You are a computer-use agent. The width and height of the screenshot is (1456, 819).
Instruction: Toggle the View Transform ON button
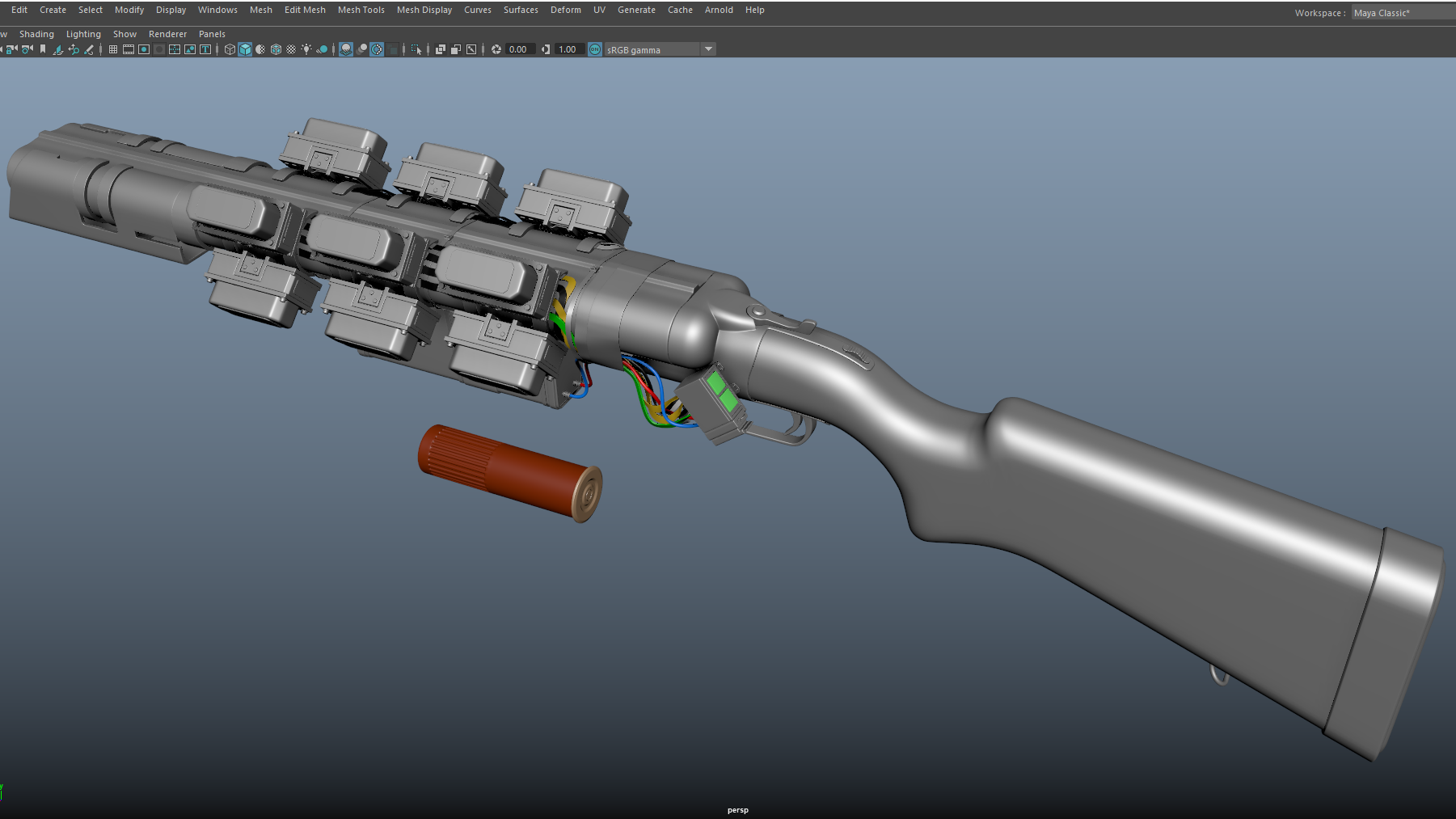coord(595,49)
